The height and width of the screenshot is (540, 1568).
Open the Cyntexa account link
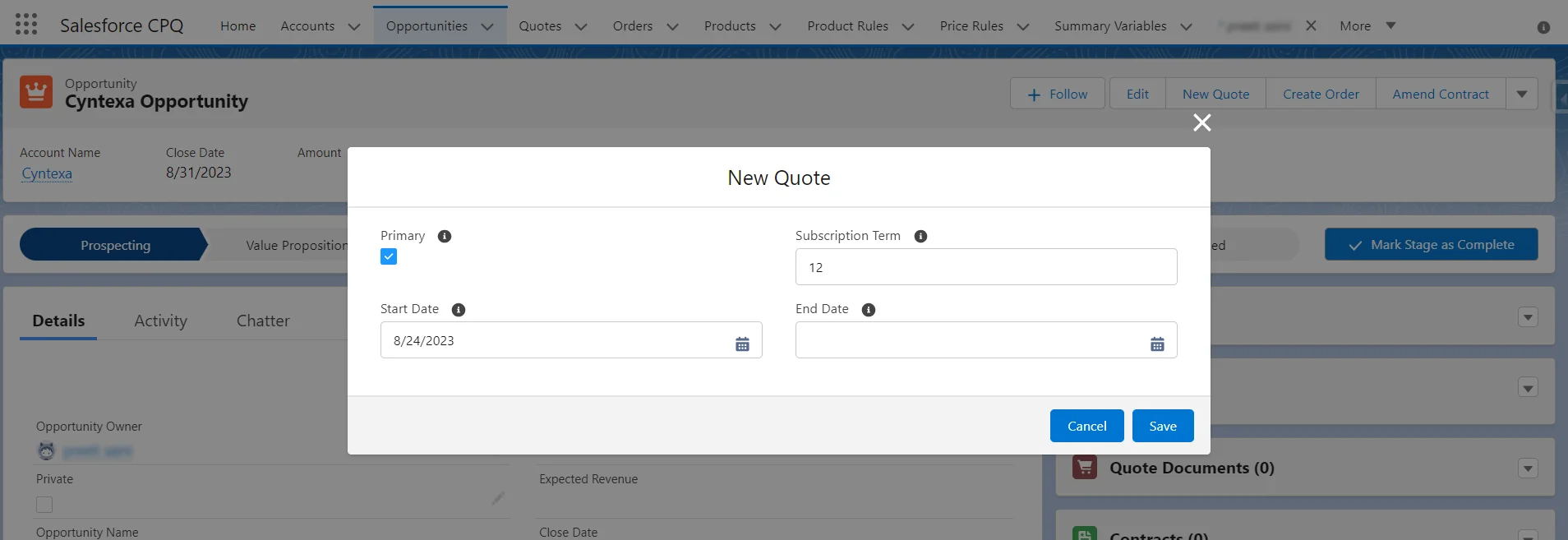(47, 173)
